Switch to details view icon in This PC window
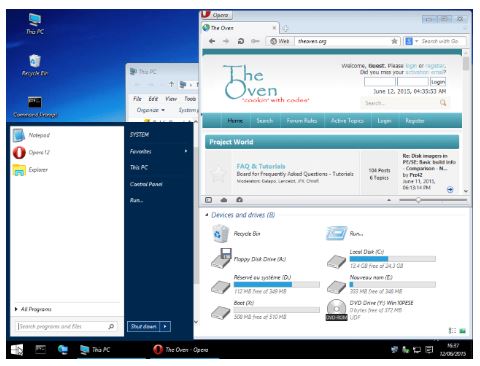Viewport: 480px width, 366px height. point(452,331)
